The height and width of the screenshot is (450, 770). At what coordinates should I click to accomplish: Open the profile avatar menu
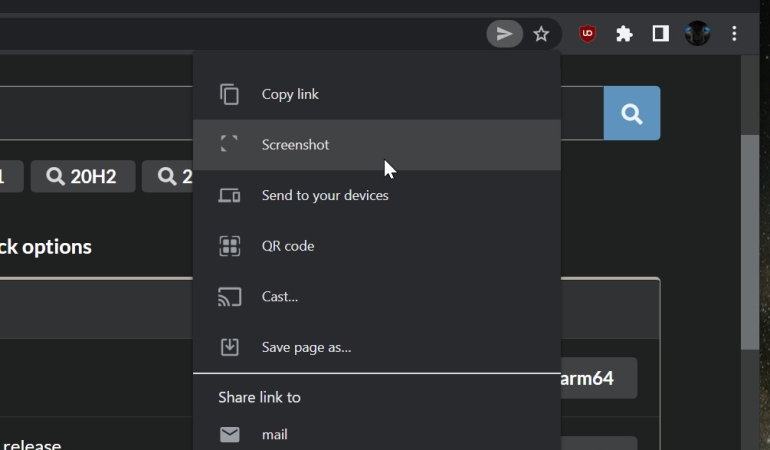coord(697,34)
